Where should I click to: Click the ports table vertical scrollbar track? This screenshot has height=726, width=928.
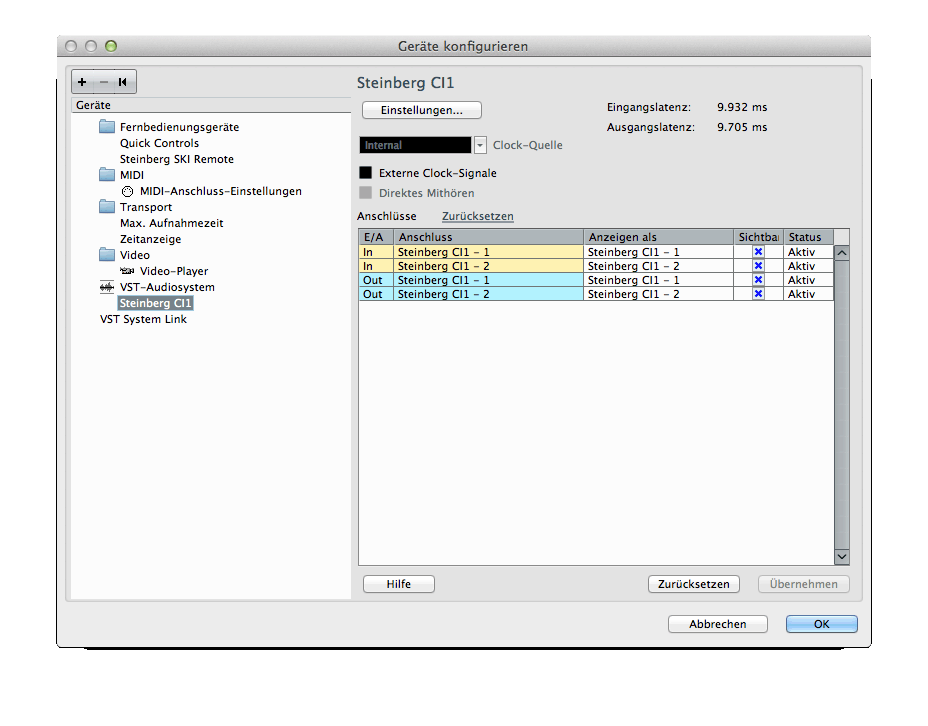point(842,405)
